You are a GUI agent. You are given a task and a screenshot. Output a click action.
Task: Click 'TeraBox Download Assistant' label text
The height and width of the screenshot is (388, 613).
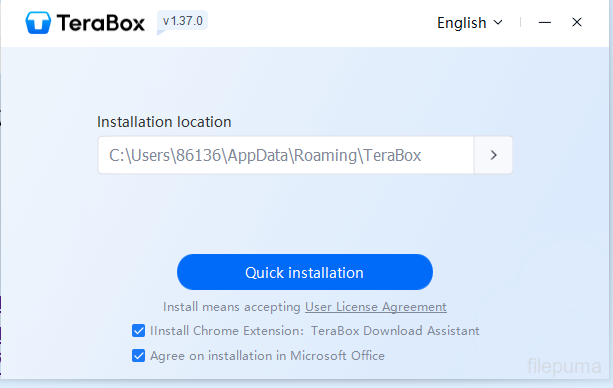click(x=395, y=331)
